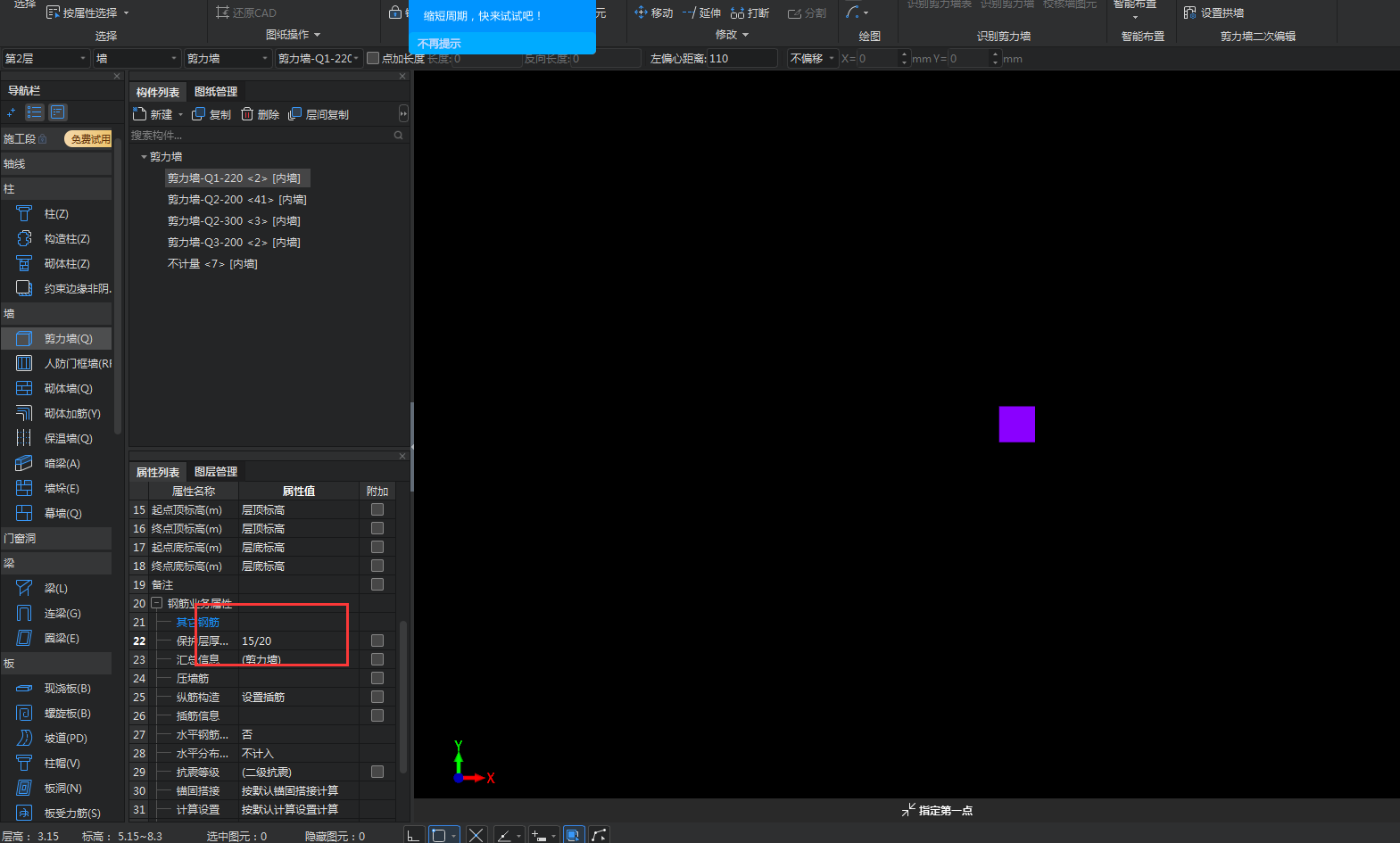Tick 附加 checkbox for 终点顶标高(m)
Image resolution: width=1400 pixels, height=843 pixels.
[x=377, y=528]
